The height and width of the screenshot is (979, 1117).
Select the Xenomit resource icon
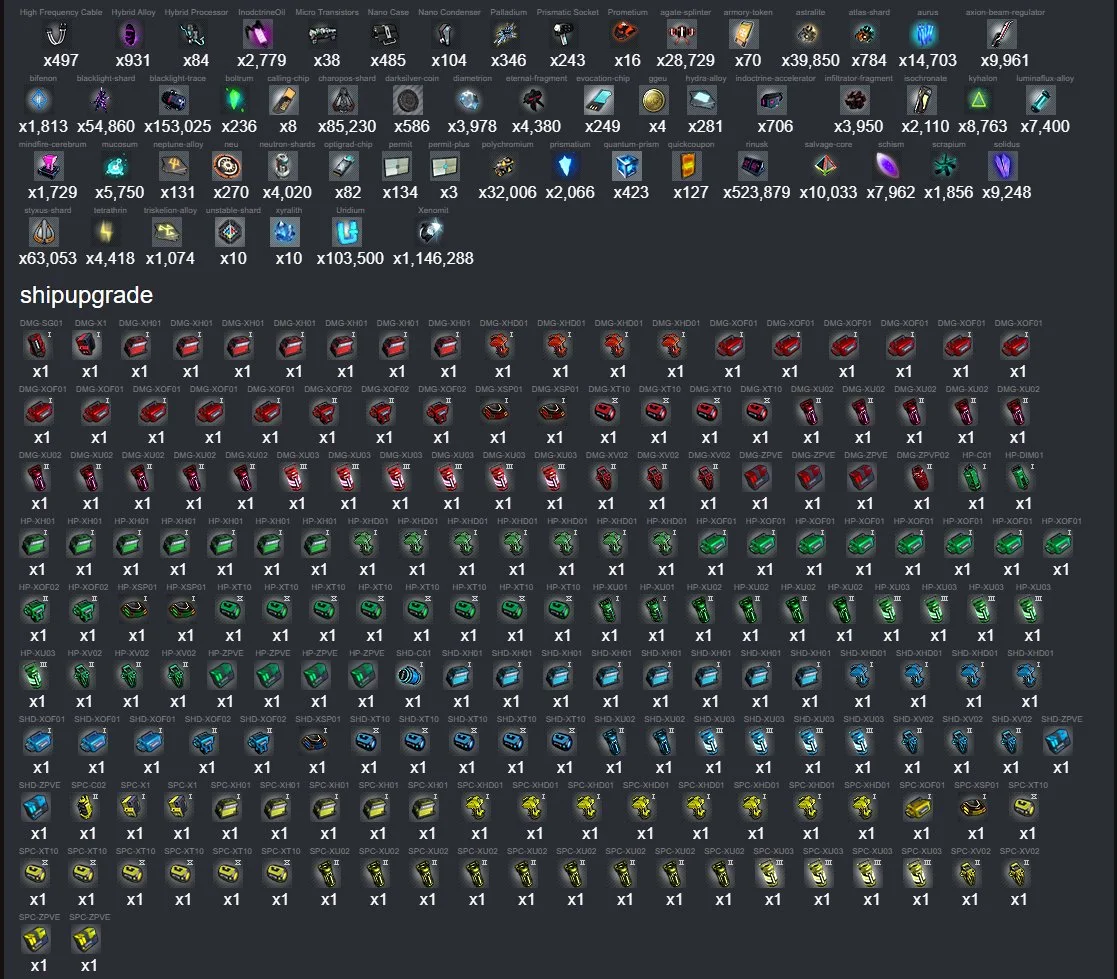(x=432, y=232)
